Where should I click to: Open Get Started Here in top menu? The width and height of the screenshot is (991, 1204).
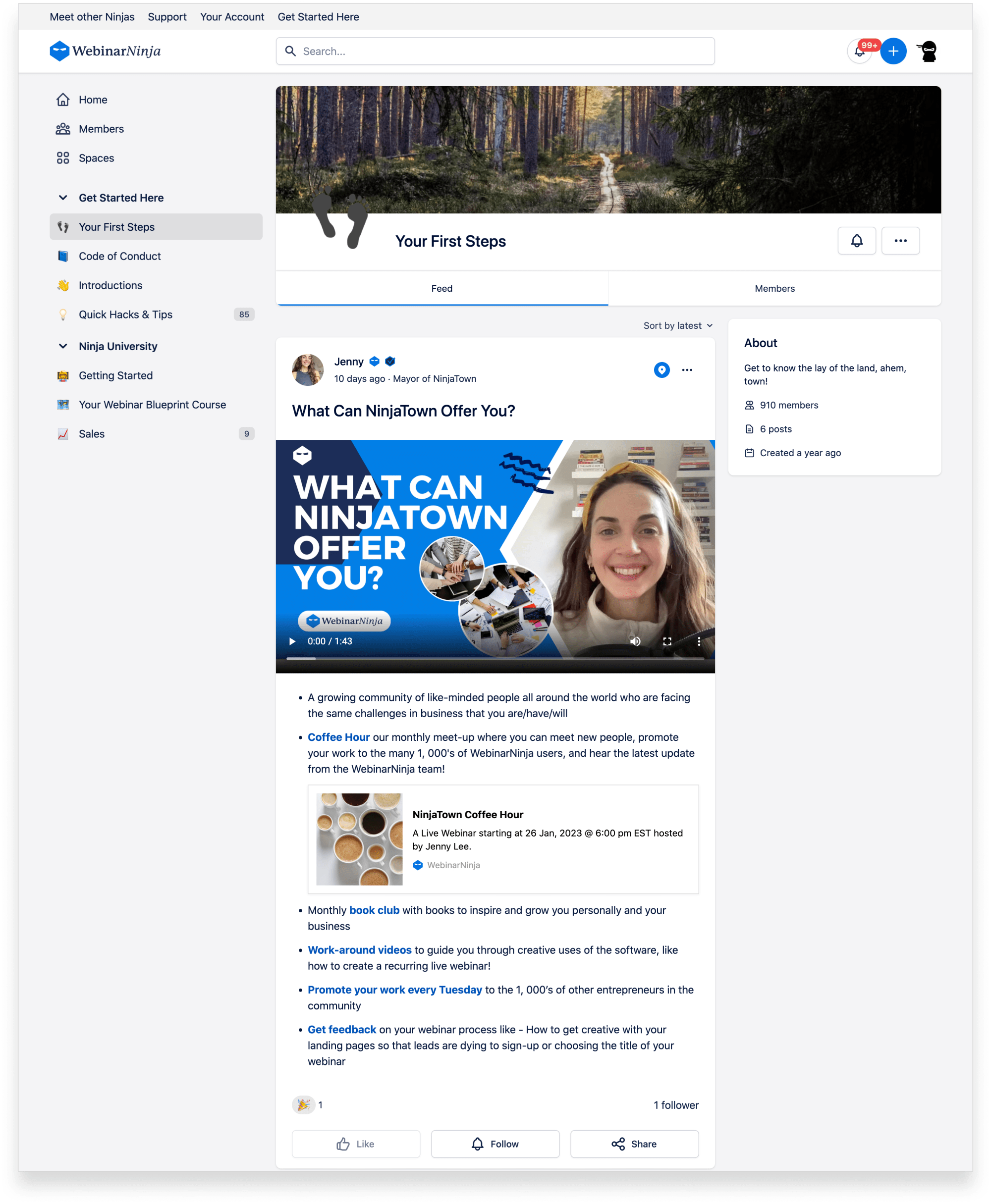pos(319,16)
